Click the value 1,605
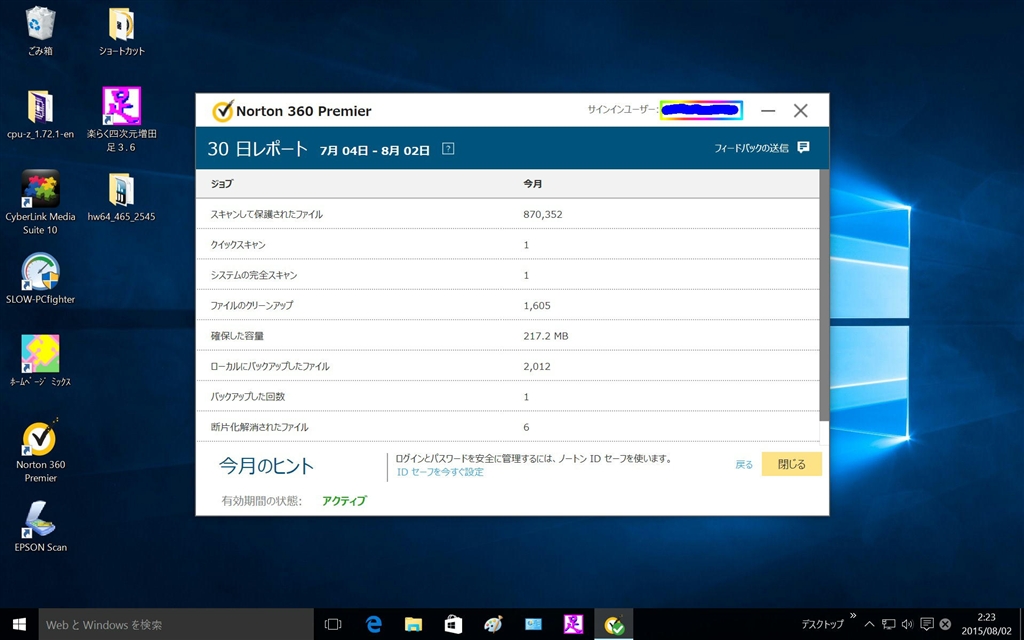1024x640 pixels. point(537,306)
